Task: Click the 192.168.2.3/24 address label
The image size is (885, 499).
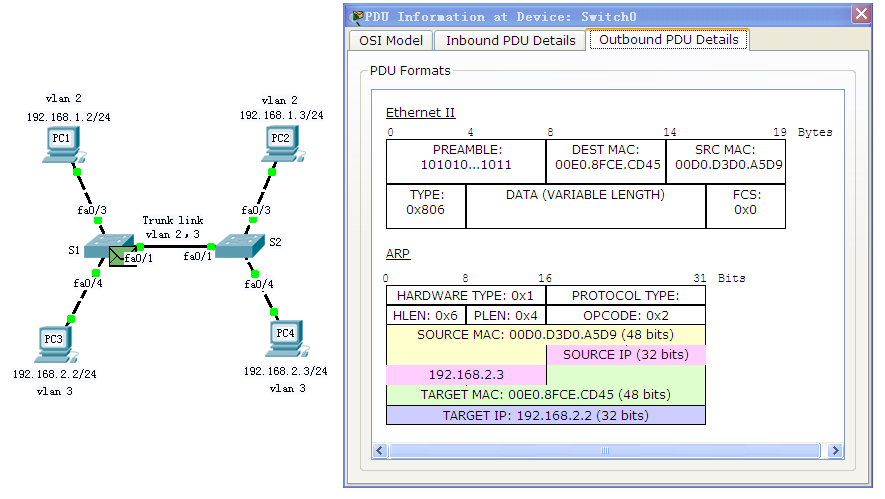Action: (286, 371)
